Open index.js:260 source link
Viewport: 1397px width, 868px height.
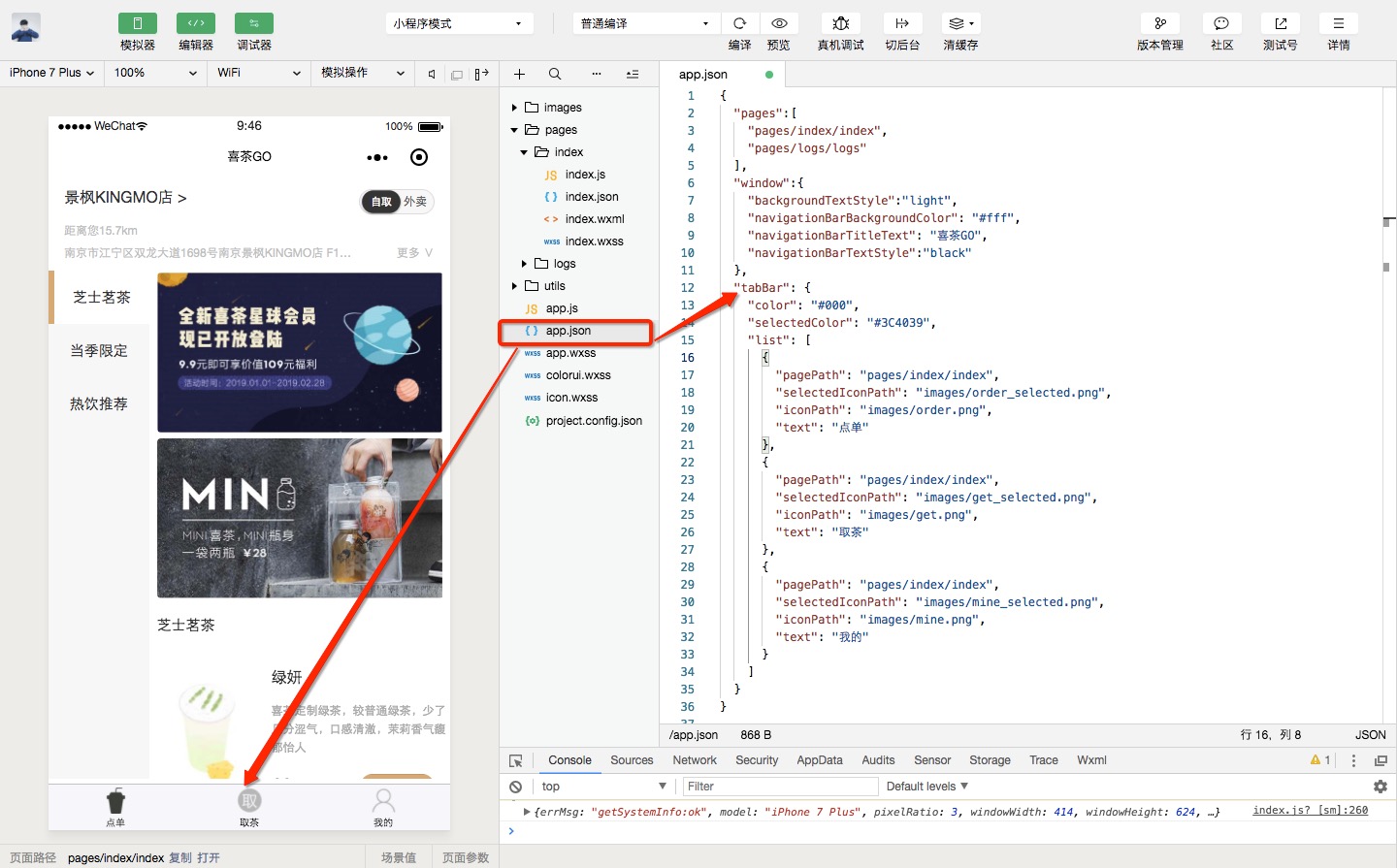click(1310, 810)
